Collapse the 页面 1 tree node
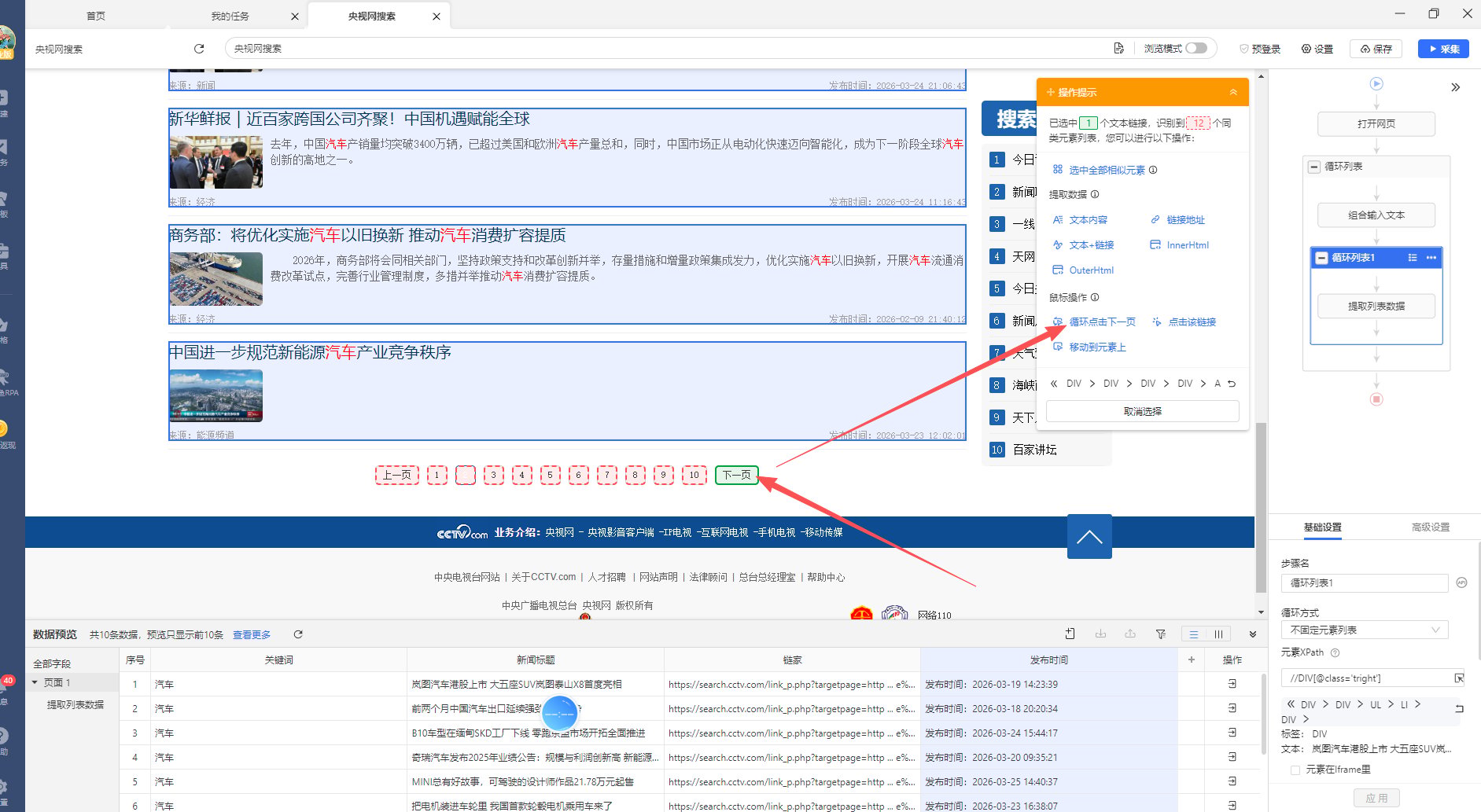This screenshot has width=1481, height=812. pyautogui.click(x=35, y=682)
